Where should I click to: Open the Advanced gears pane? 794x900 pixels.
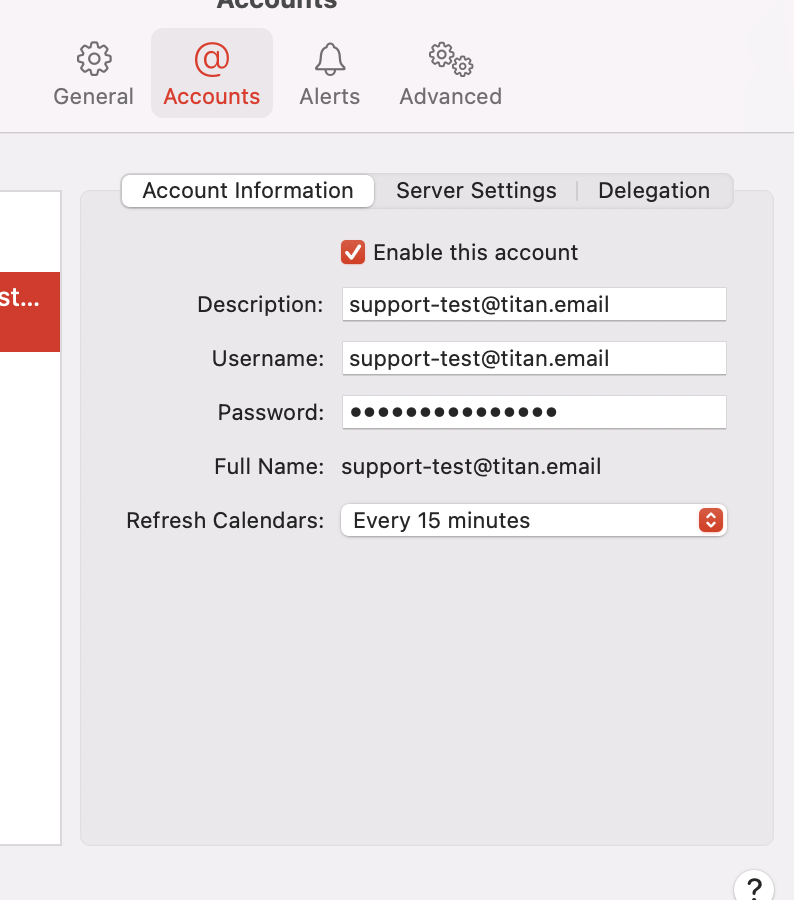(x=451, y=74)
